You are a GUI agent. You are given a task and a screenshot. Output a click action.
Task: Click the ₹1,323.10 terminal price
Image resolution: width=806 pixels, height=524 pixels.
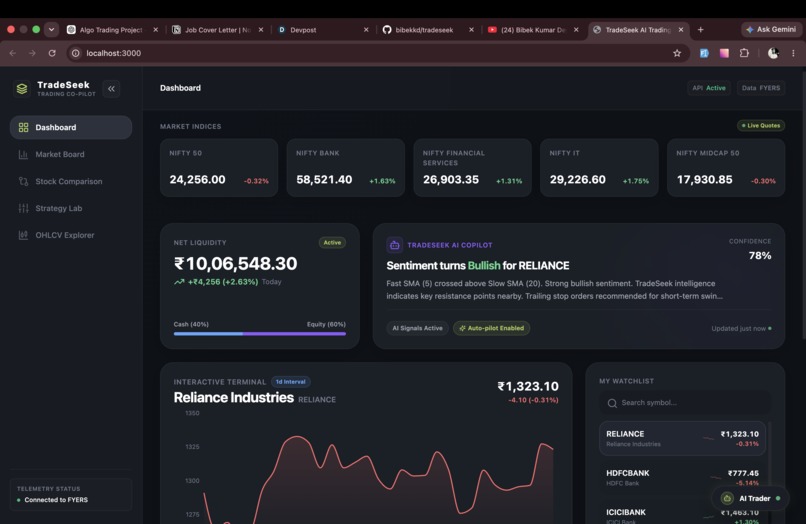click(x=528, y=386)
